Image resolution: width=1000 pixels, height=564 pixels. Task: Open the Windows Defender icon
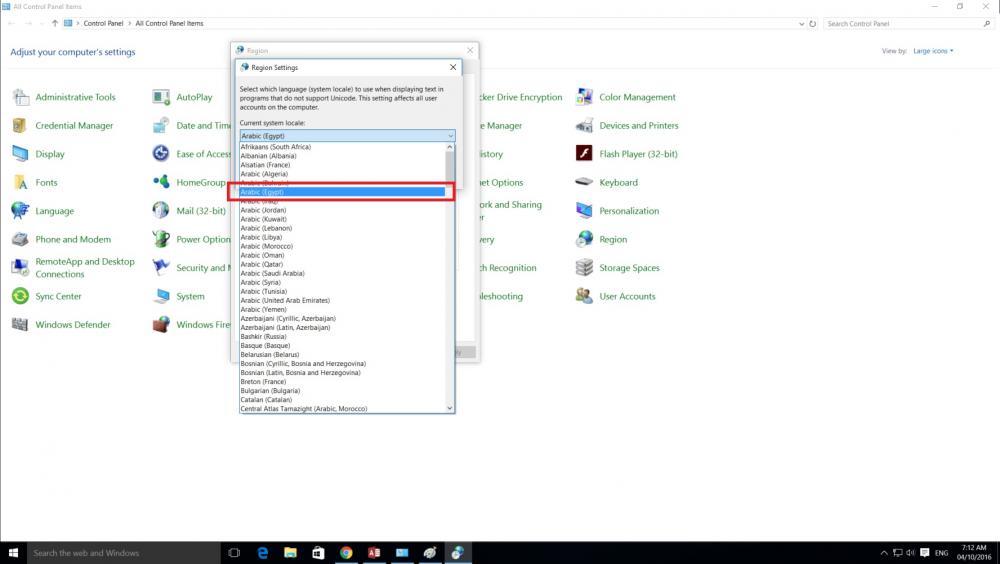click(20, 324)
